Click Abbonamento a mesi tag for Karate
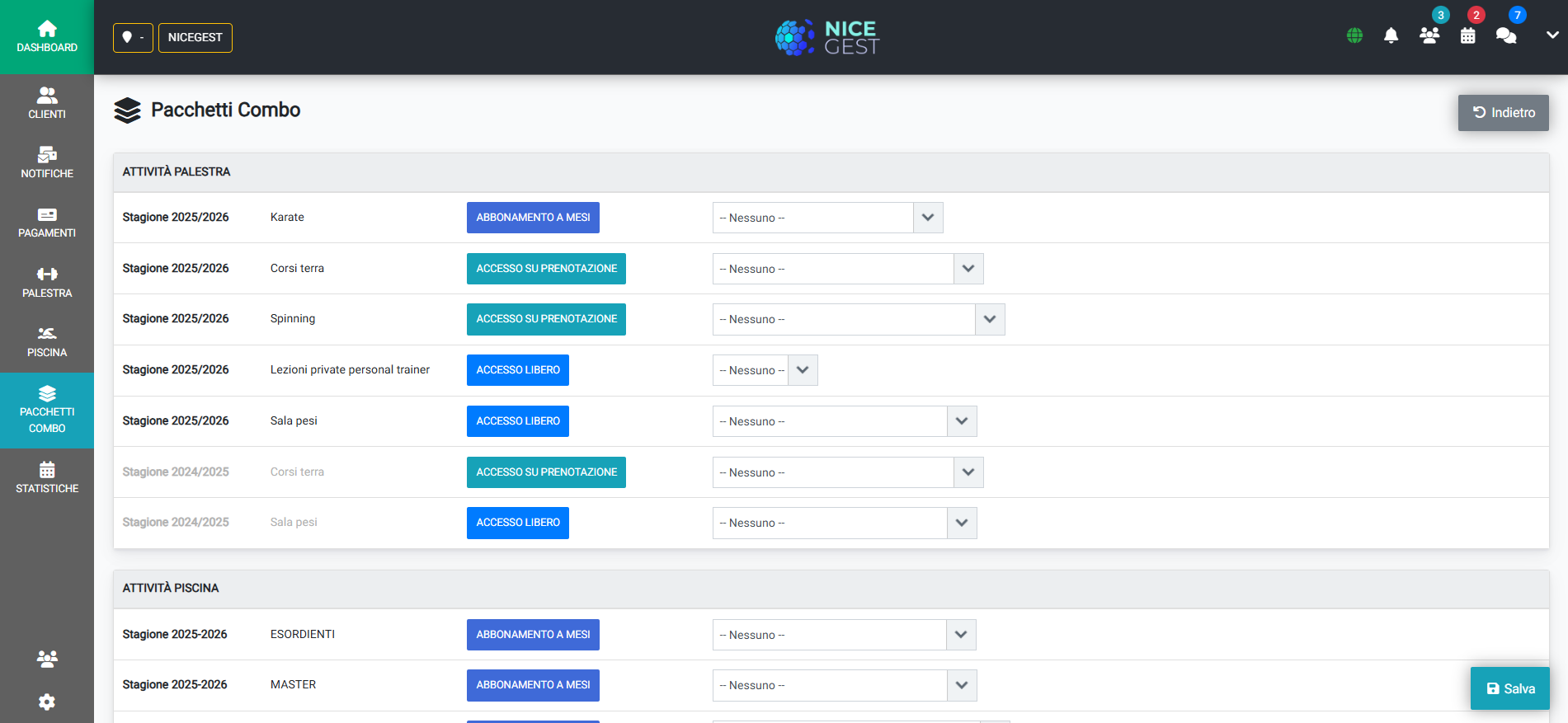Viewport: 1568px width, 723px height. pos(533,218)
